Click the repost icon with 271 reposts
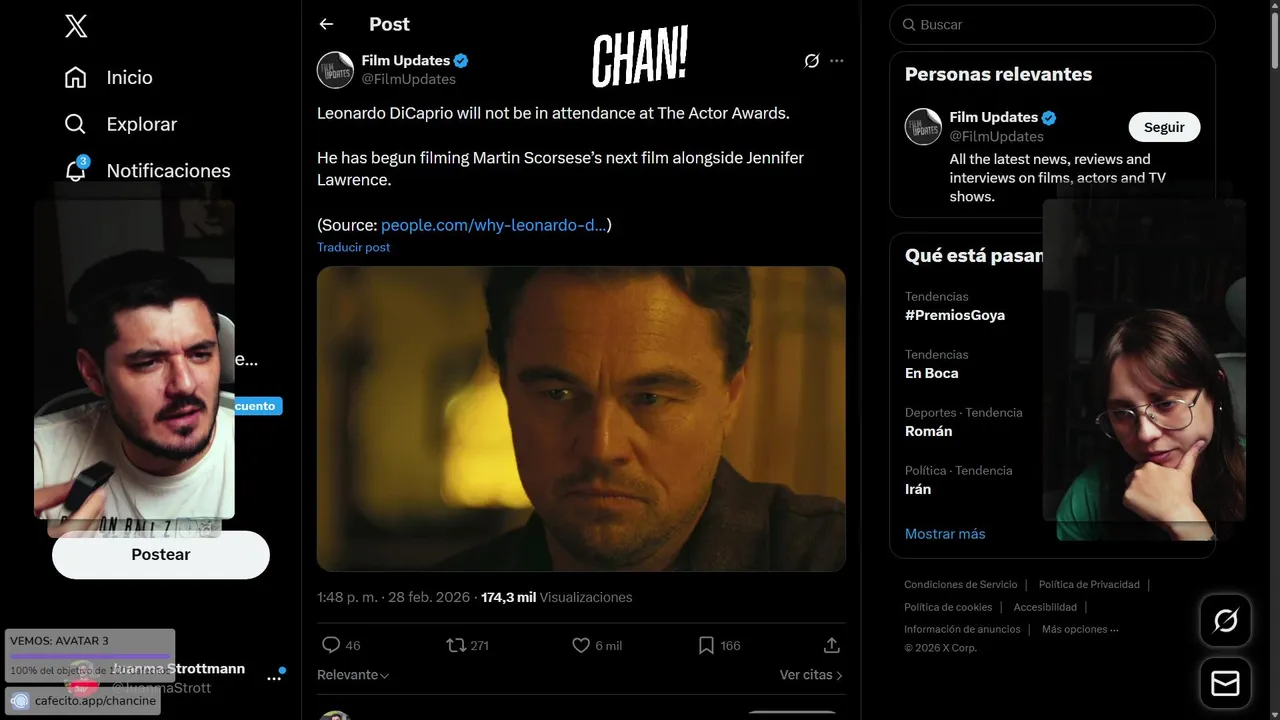Image resolution: width=1280 pixels, height=720 pixels. pyautogui.click(x=456, y=645)
